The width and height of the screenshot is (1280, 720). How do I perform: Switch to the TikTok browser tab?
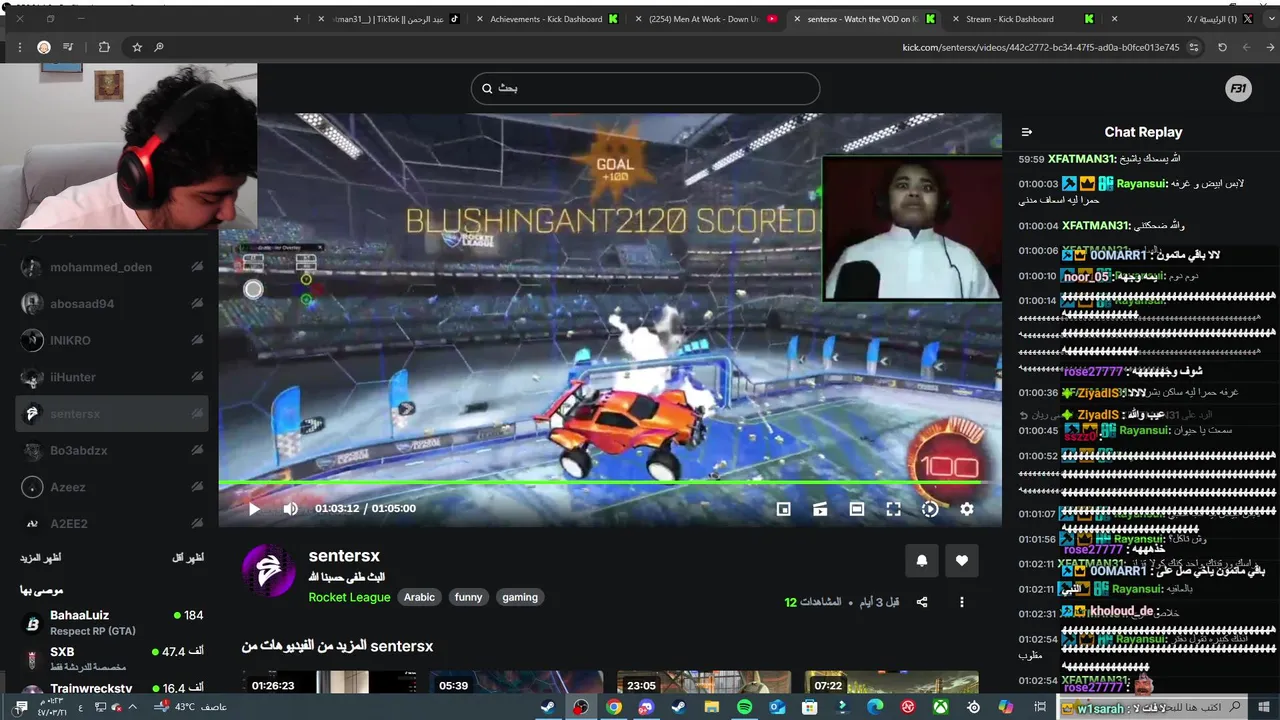click(390, 18)
